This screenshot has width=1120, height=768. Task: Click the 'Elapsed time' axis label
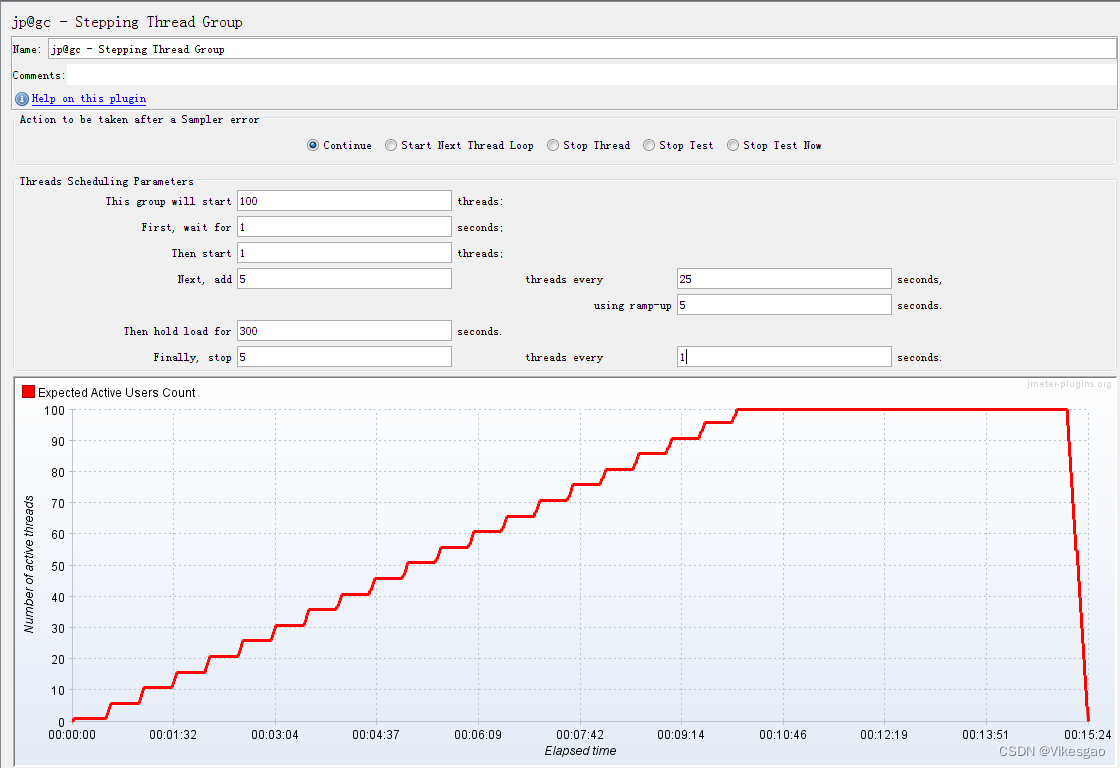[580, 751]
